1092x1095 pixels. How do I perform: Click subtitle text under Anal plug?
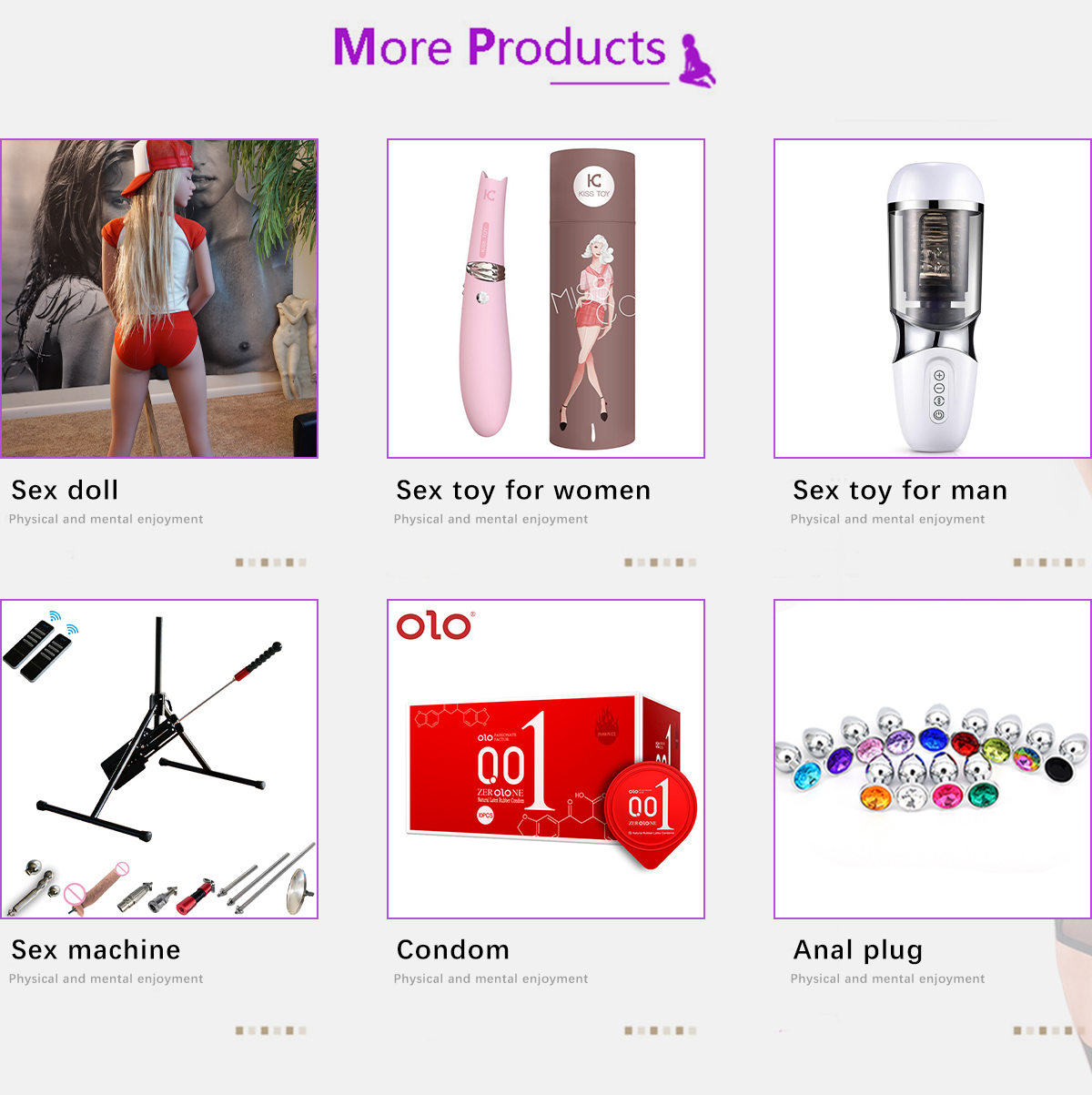point(887,979)
